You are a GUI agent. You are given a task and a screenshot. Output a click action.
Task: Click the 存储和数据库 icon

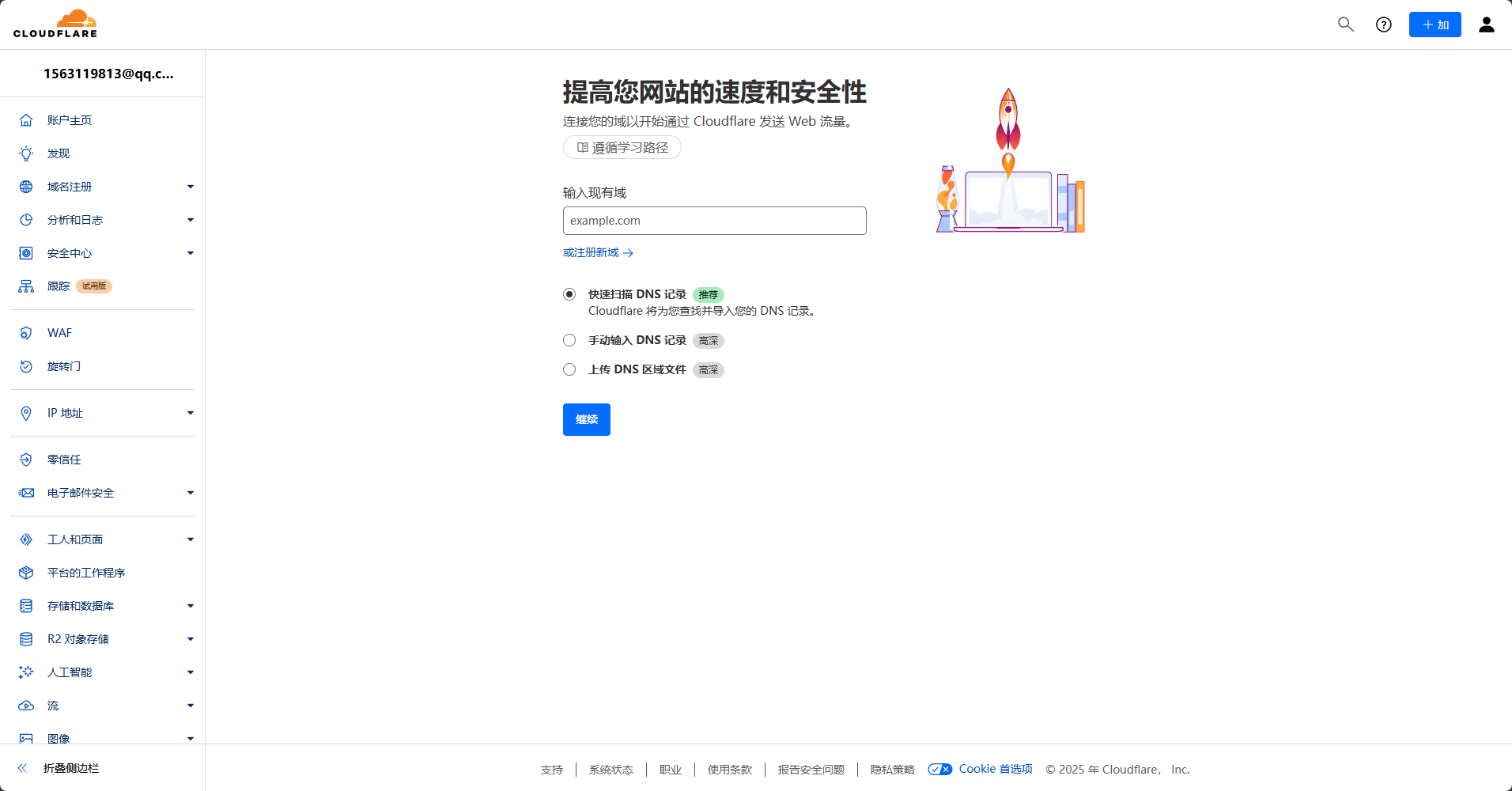tap(26, 606)
